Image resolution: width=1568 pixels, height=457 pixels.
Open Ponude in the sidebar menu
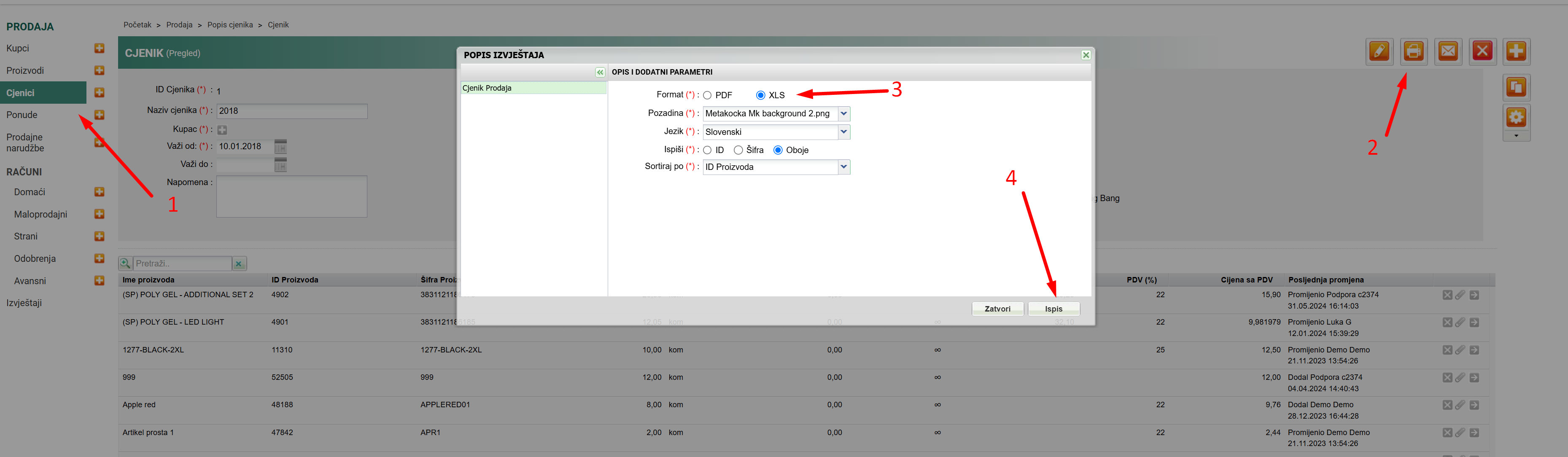(x=22, y=115)
